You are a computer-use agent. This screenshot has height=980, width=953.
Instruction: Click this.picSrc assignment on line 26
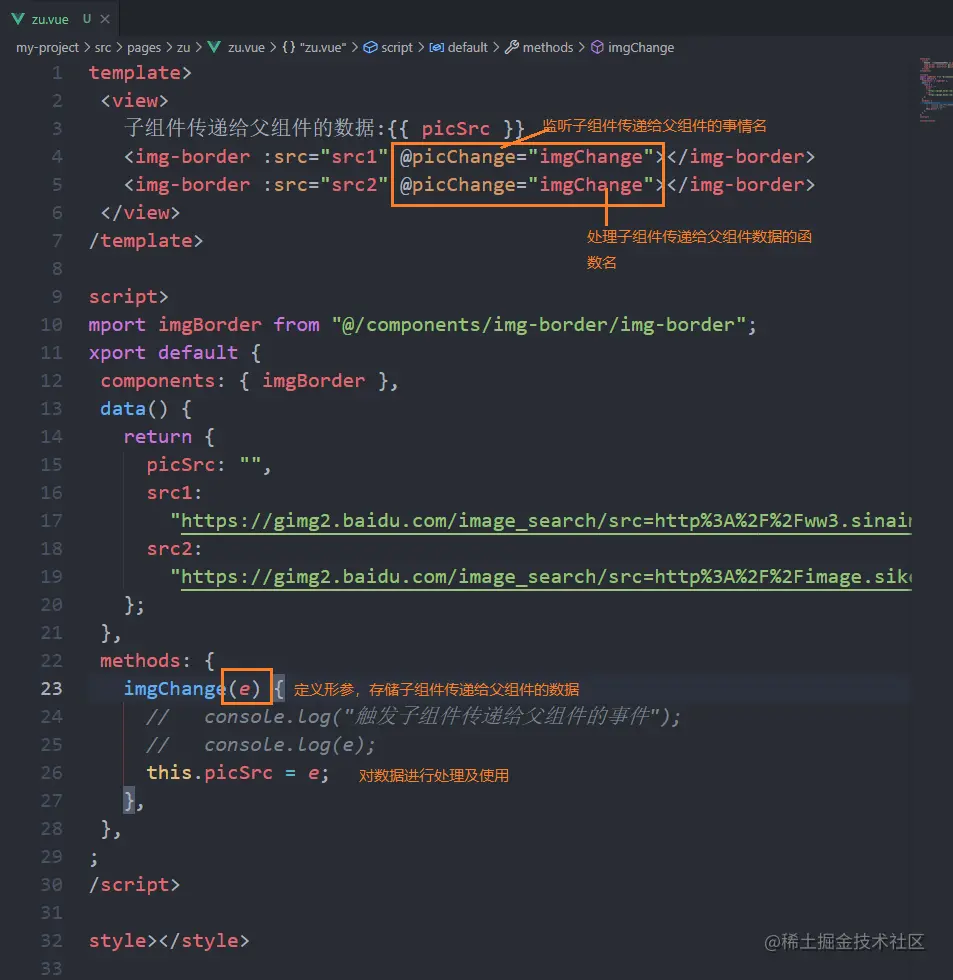tap(237, 773)
